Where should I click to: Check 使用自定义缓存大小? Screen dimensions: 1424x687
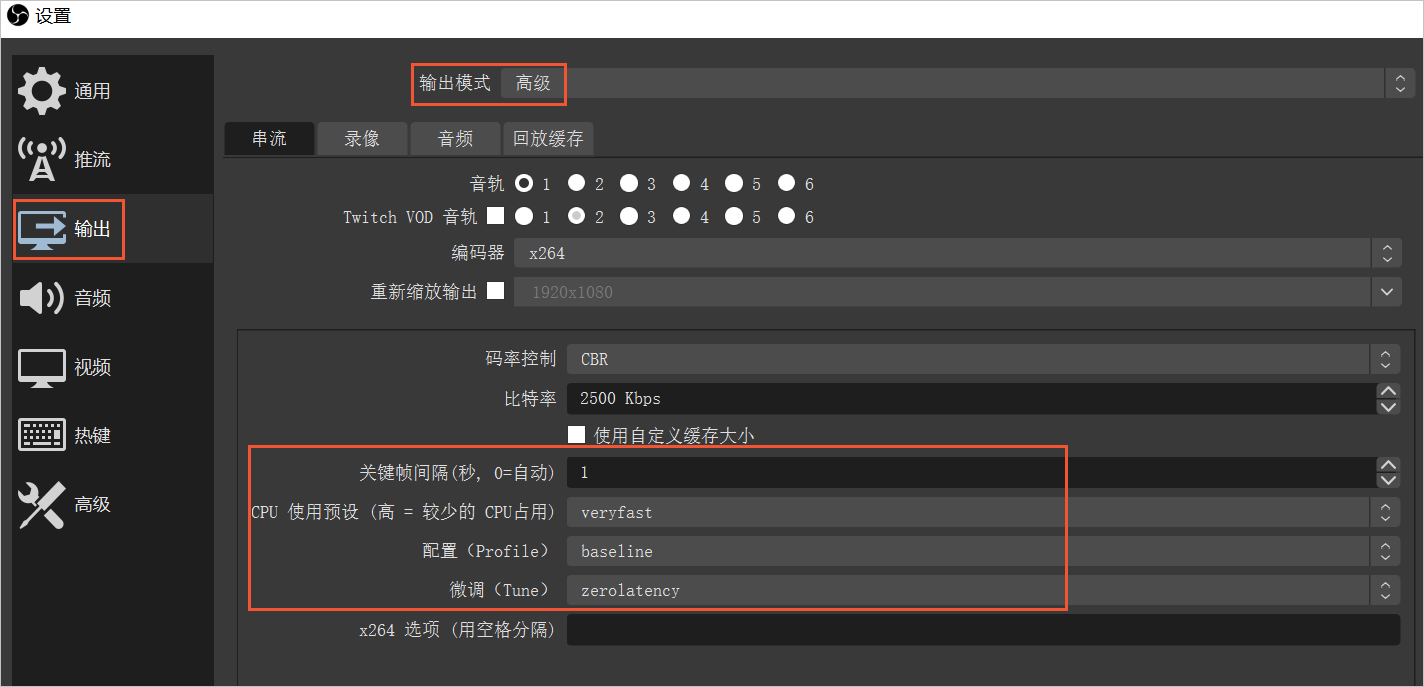pyautogui.click(x=576, y=435)
